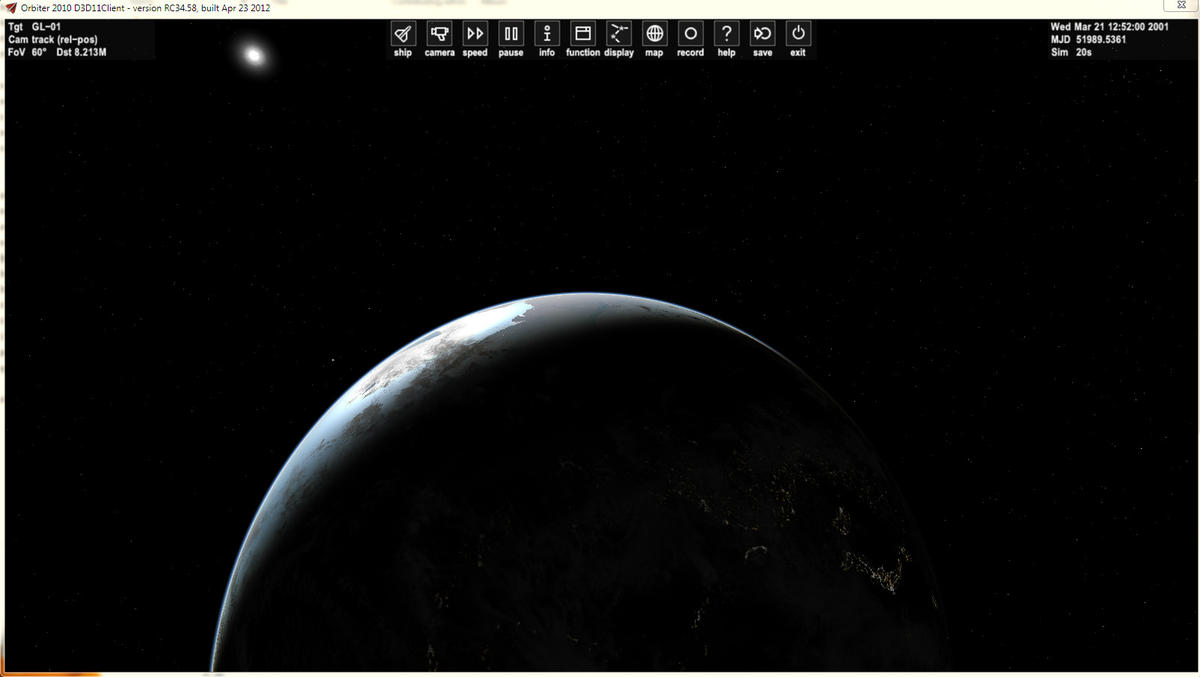Open the function menu icon

583,34
